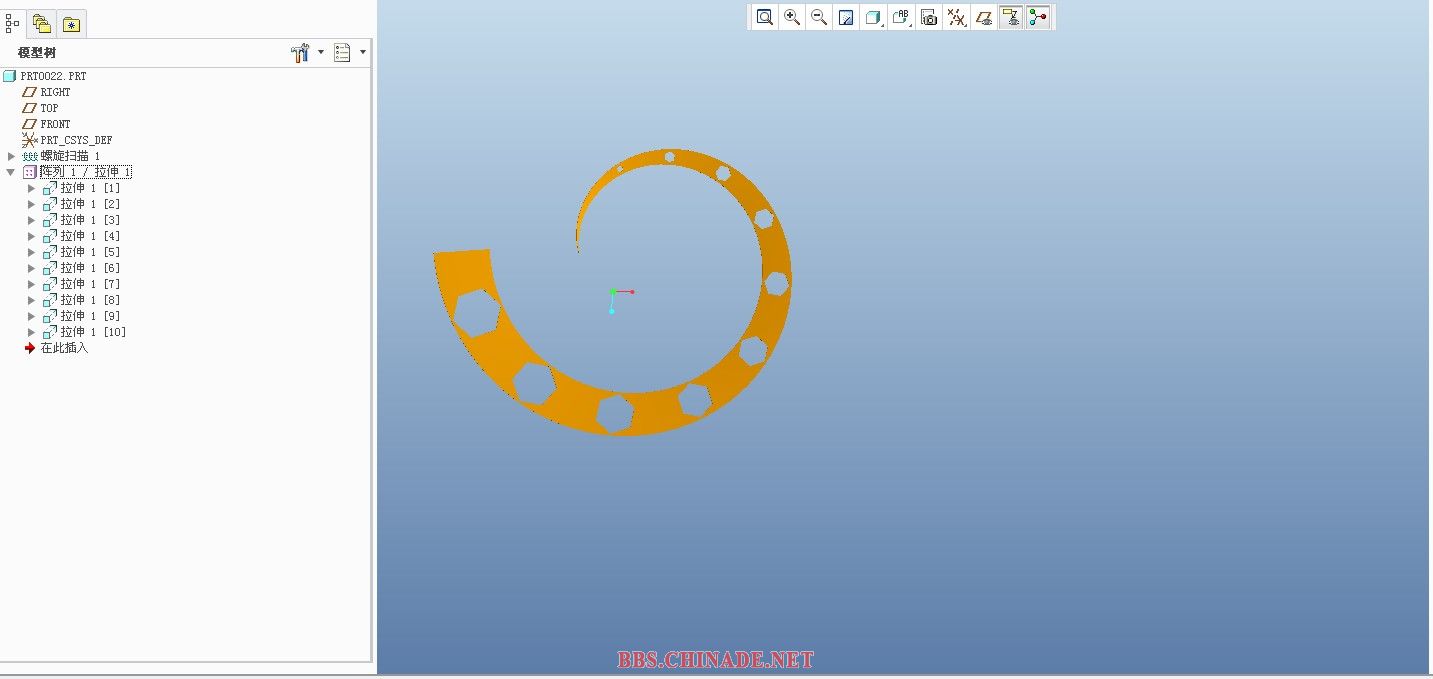
Task: Toggle annotation display in graphics toolbar
Action: point(1011,17)
